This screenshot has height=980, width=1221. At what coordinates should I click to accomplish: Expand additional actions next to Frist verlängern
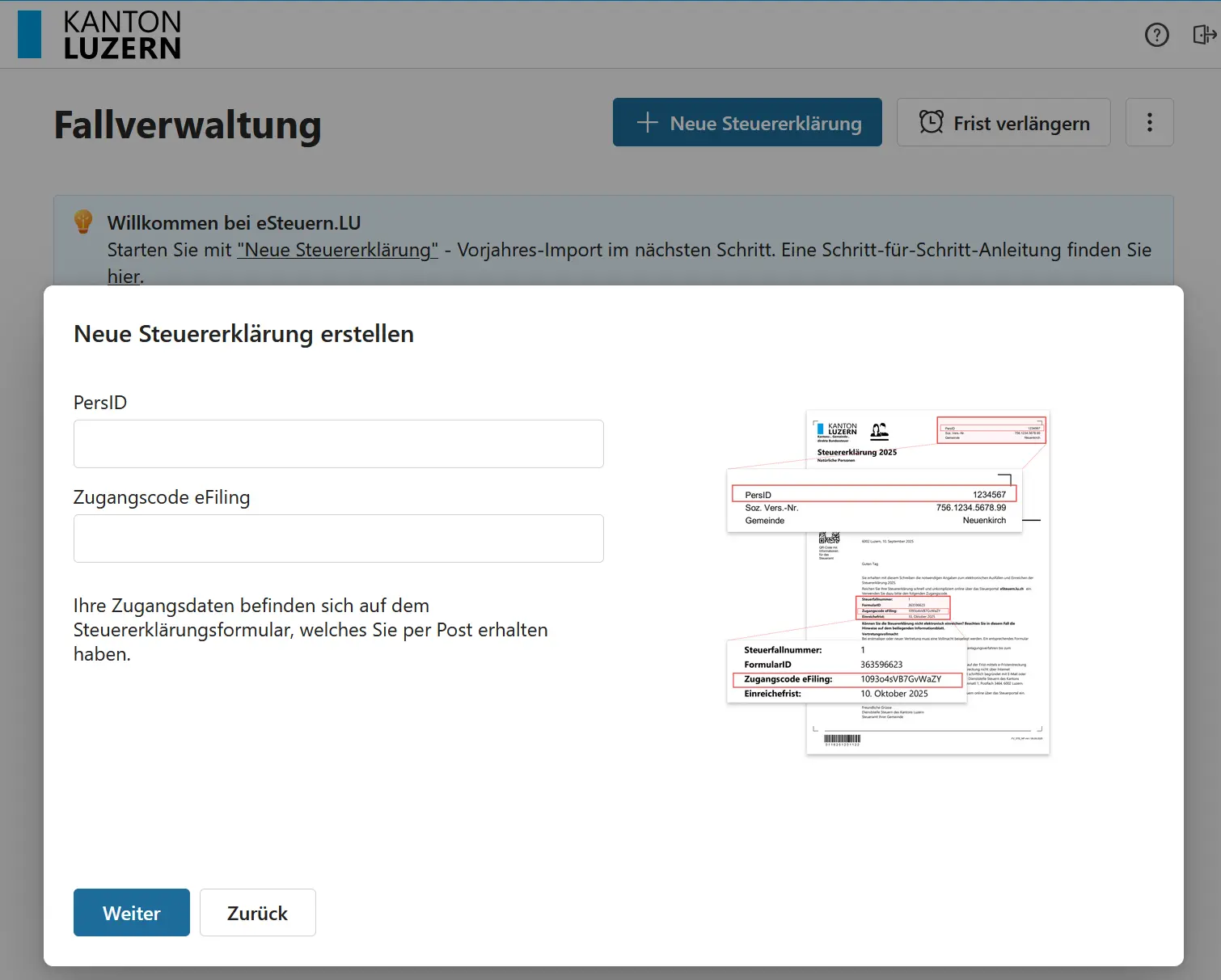click(x=1149, y=122)
